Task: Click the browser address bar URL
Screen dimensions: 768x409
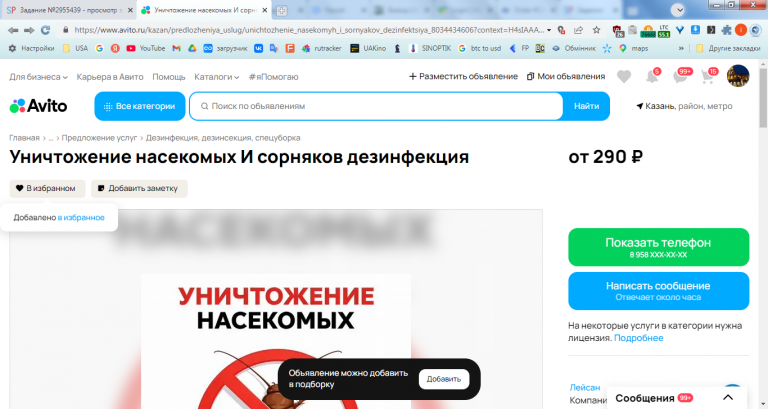Action: point(309,30)
